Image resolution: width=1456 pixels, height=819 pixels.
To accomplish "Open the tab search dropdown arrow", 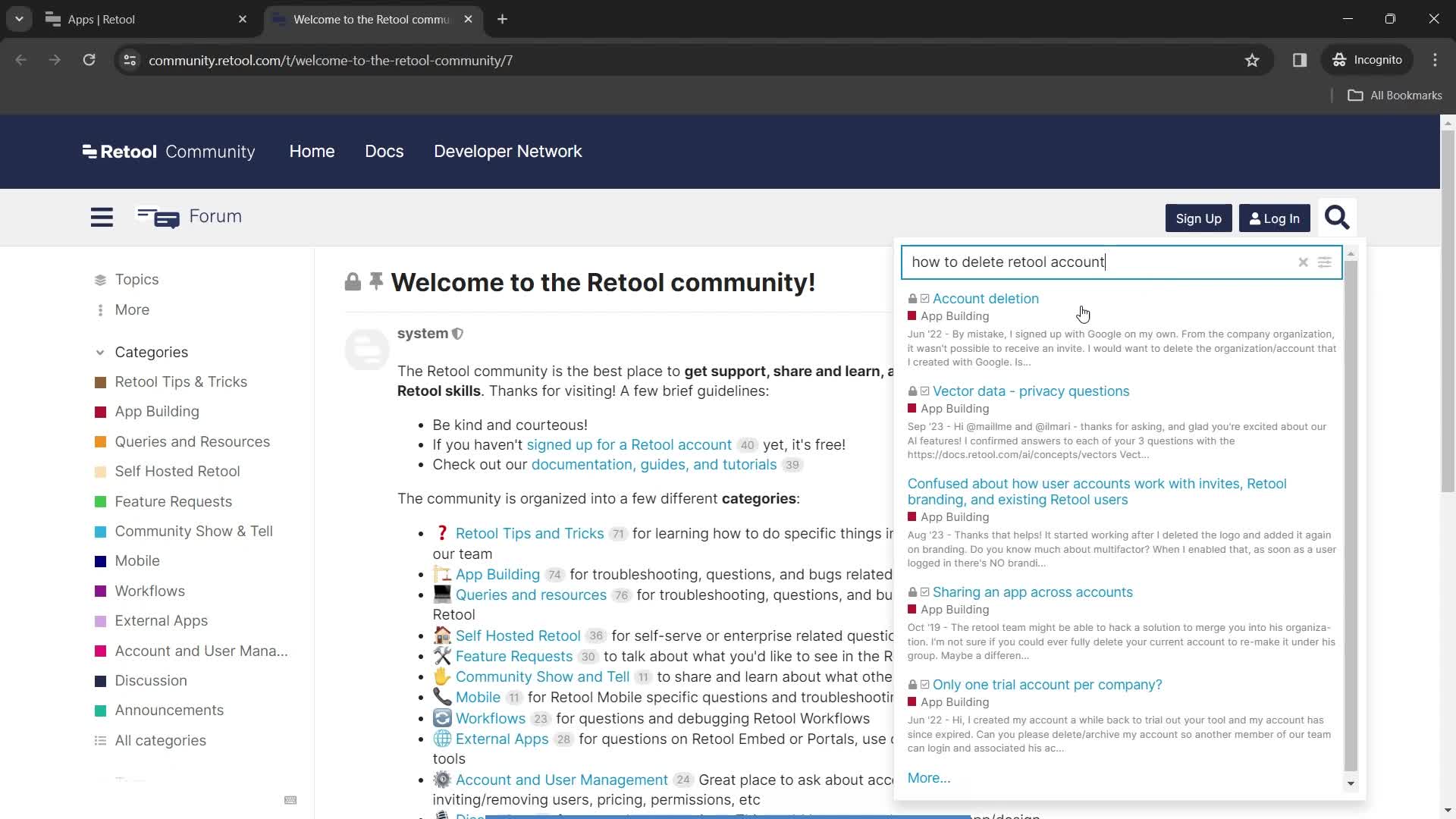I will (x=19, y=19).
